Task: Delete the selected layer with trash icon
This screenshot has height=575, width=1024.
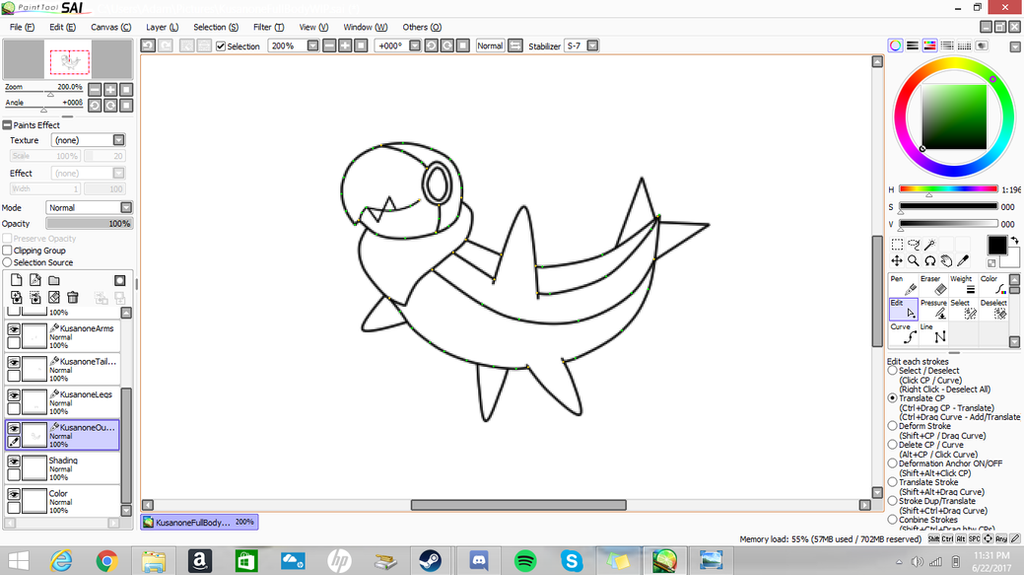Action: (72, 298)
